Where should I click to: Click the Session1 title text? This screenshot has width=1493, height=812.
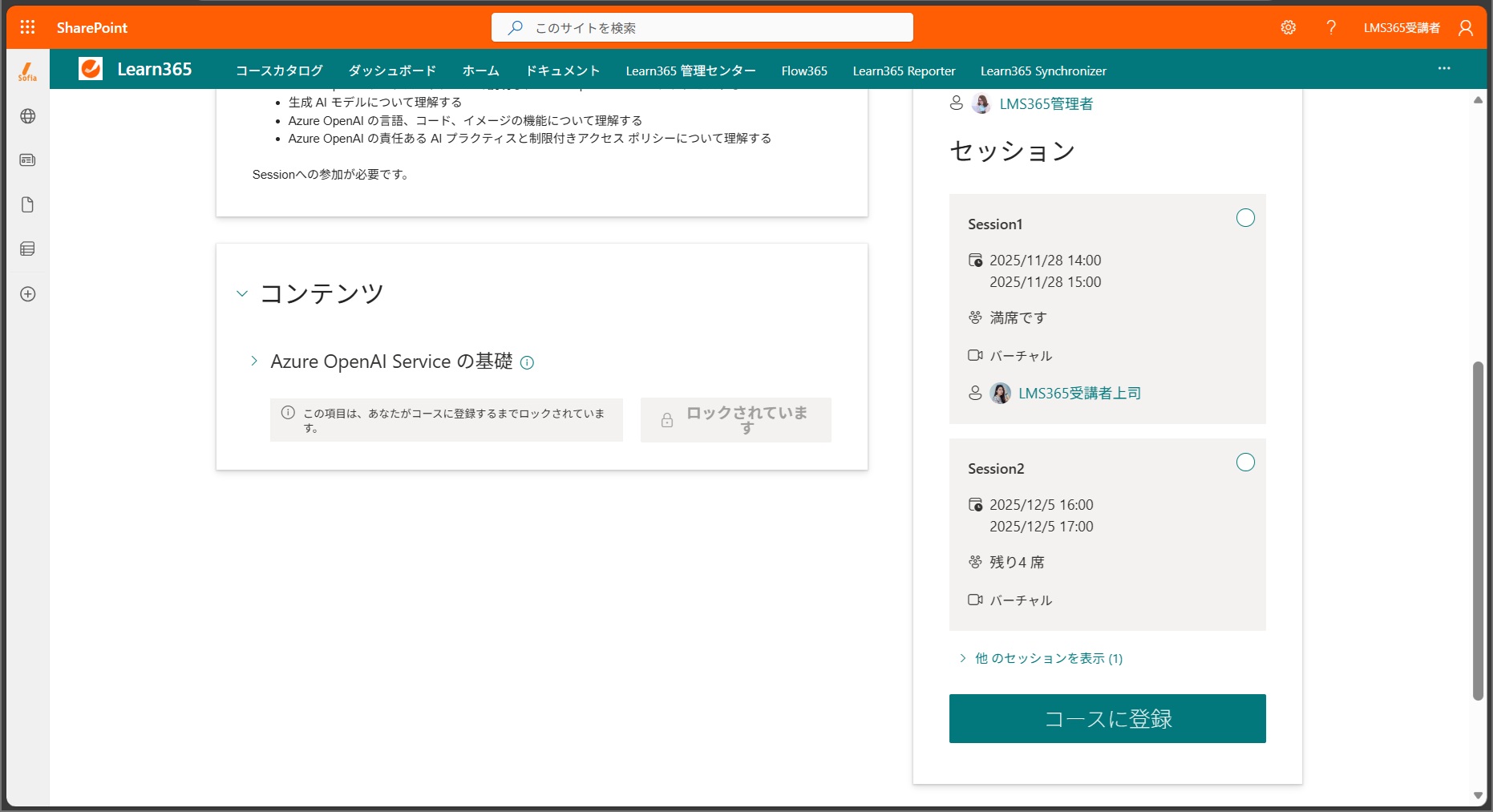click(x=995, y=224)
